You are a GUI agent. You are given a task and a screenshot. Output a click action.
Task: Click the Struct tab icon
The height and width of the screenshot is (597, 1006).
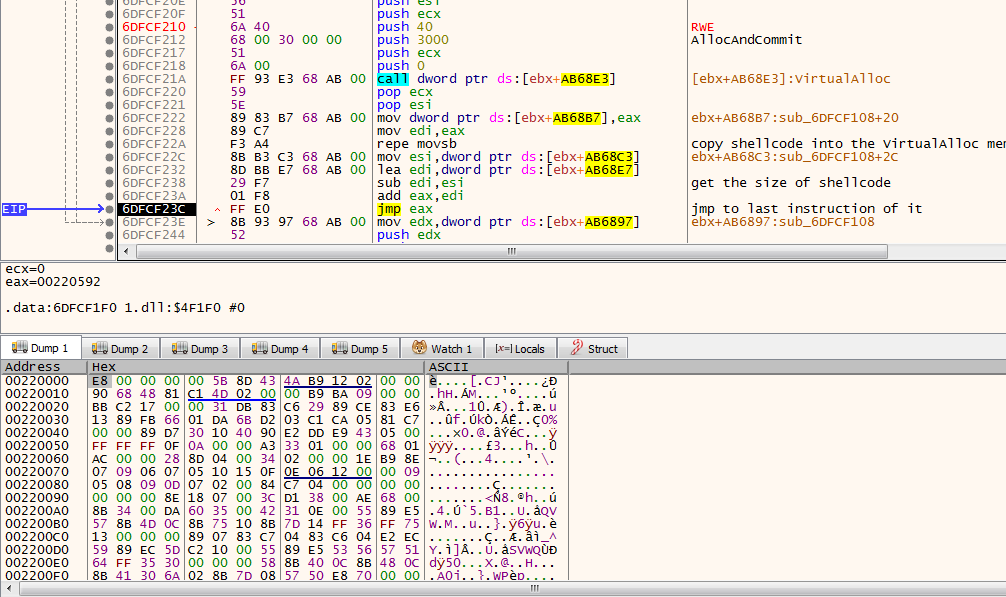point(576,349)
